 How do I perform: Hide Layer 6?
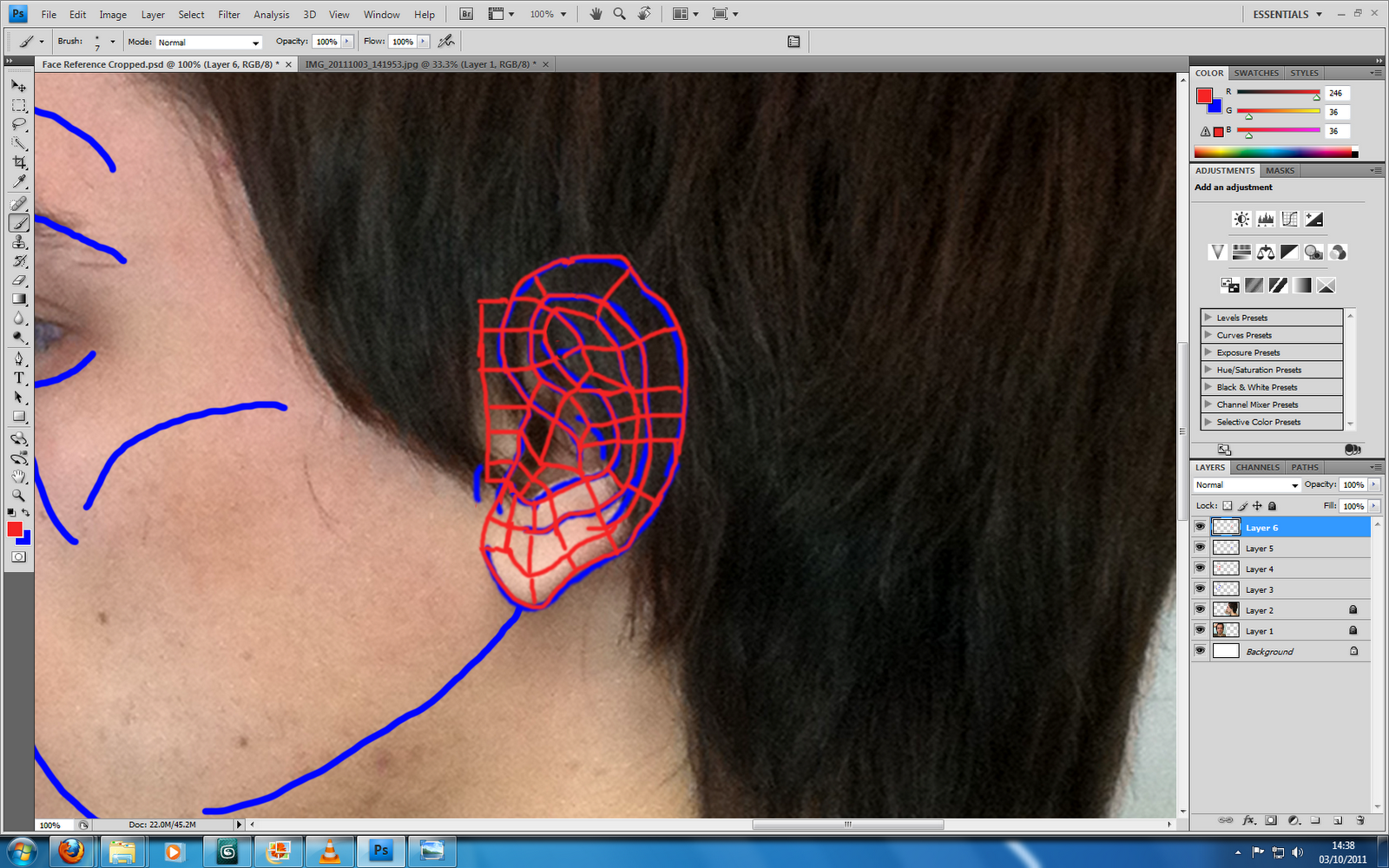(1200, 526)
